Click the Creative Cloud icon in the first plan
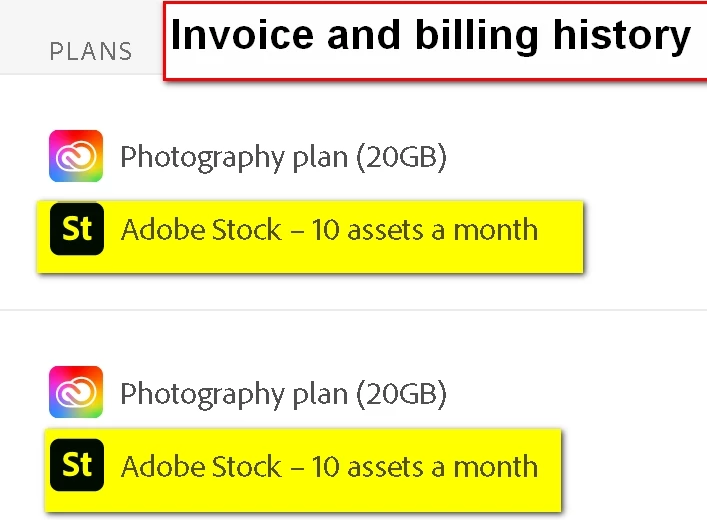This screenshot has width=707, height=520. (x=76, y=156)
